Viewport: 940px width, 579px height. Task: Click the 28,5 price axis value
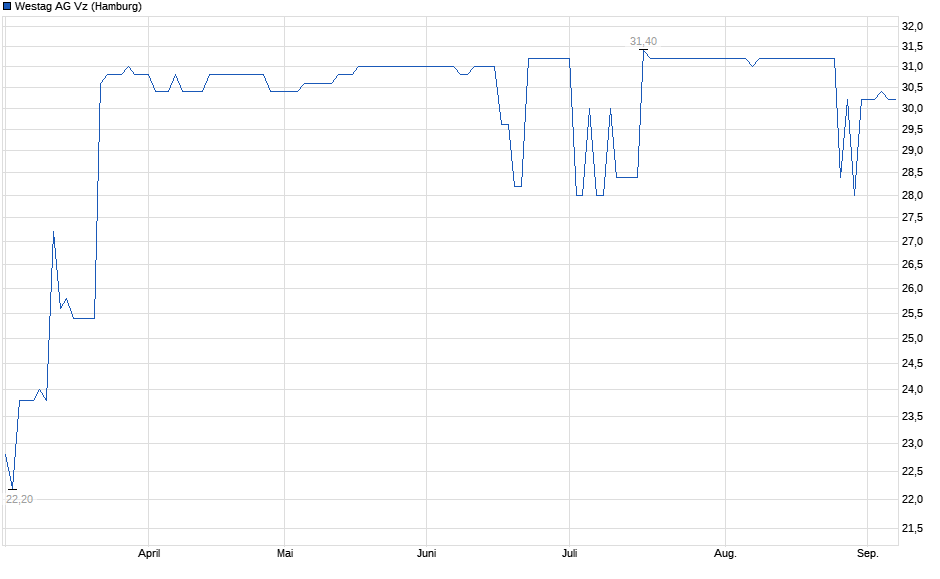click(912, 173)
